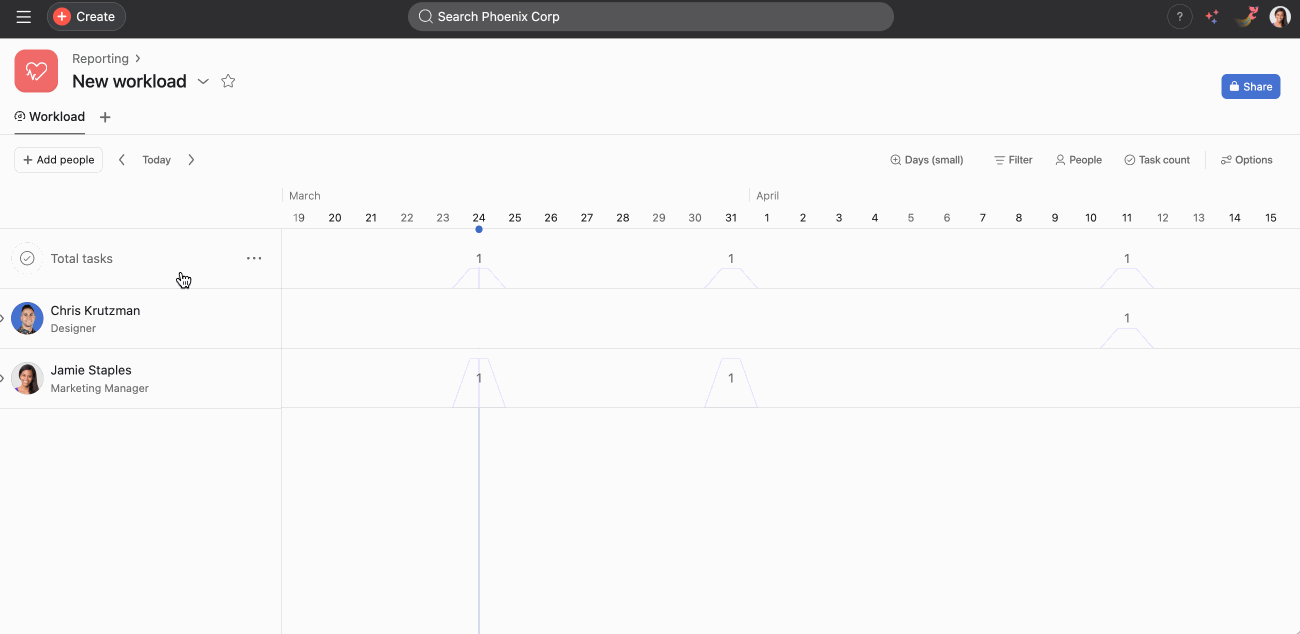
Task: Advance to next time period arrow
Action: 191,160
